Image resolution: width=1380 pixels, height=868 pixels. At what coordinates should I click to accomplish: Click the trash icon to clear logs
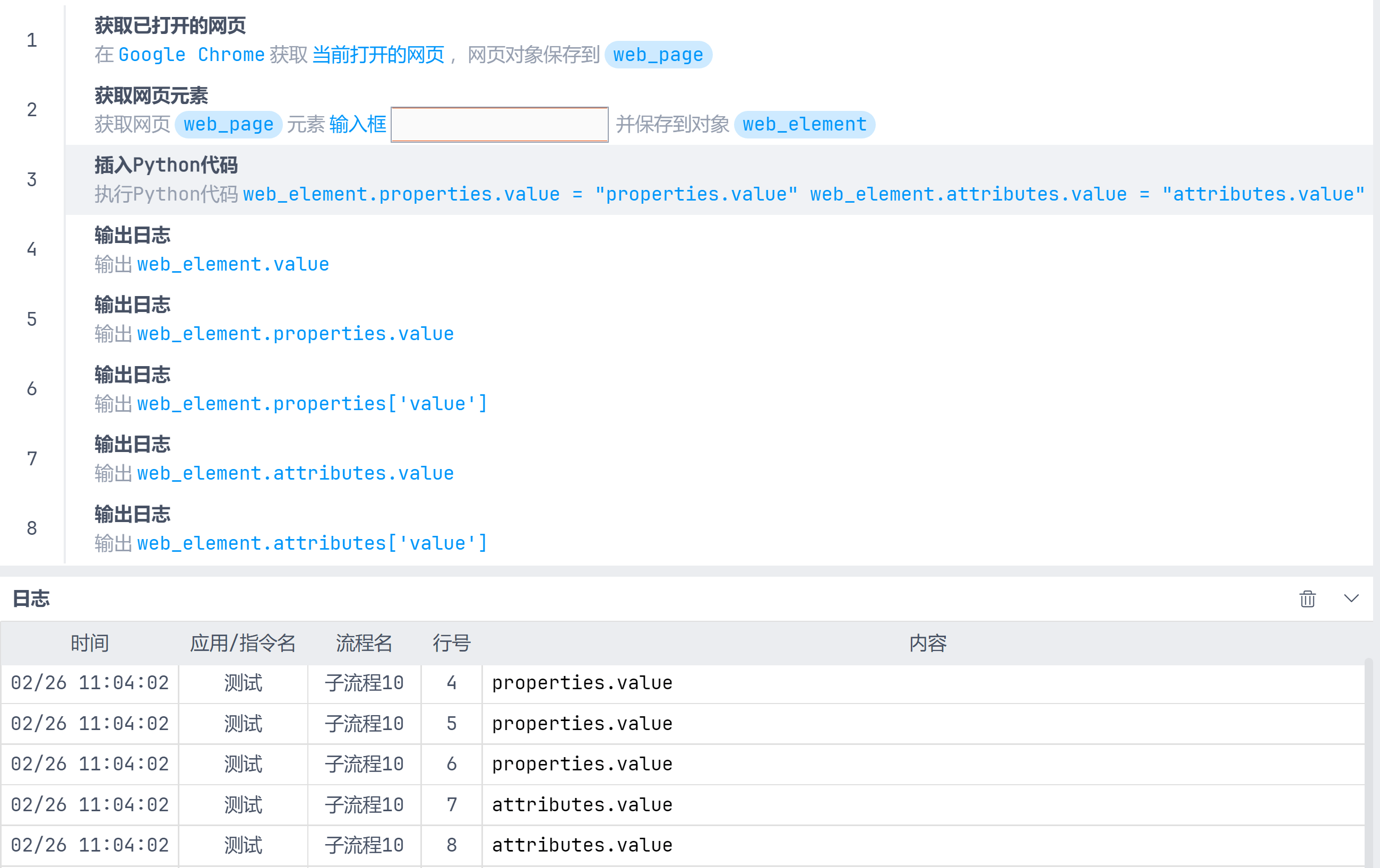[1307, 598]
